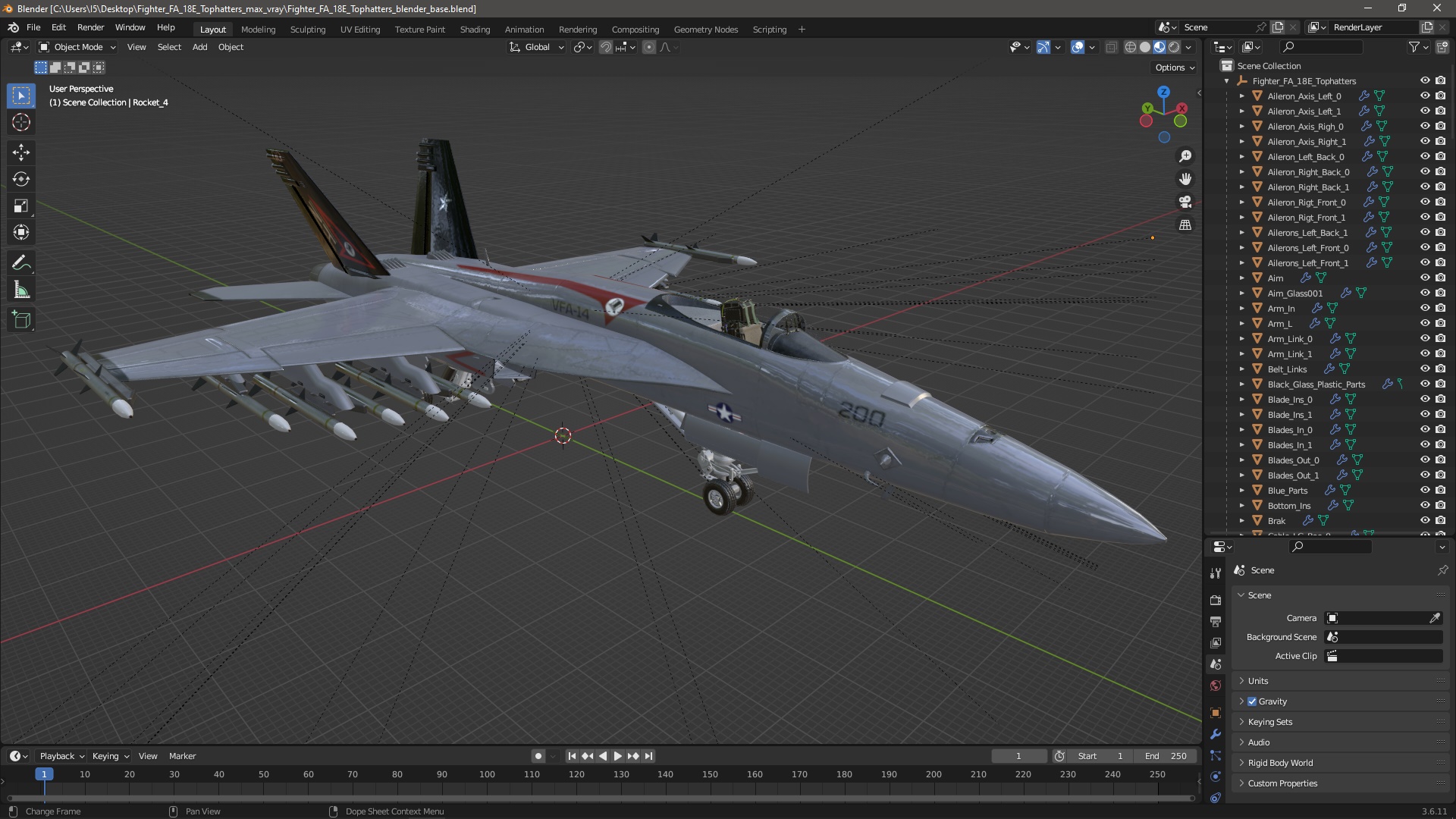1456x819 pixels.
Task: Jump to the start frame
Action: 572,756
